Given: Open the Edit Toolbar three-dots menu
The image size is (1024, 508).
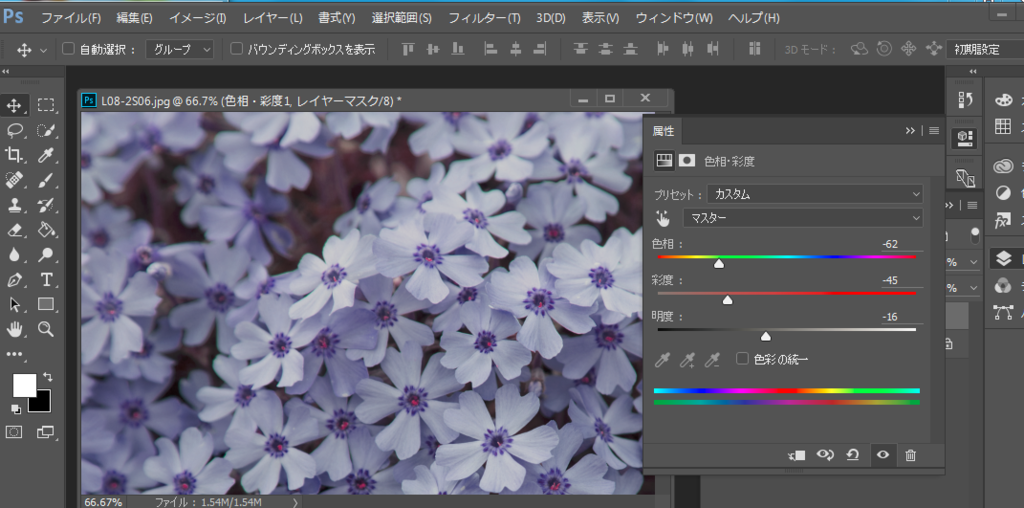Looking at the screenshot, I should pyautogui.click(x=14, y=355).
